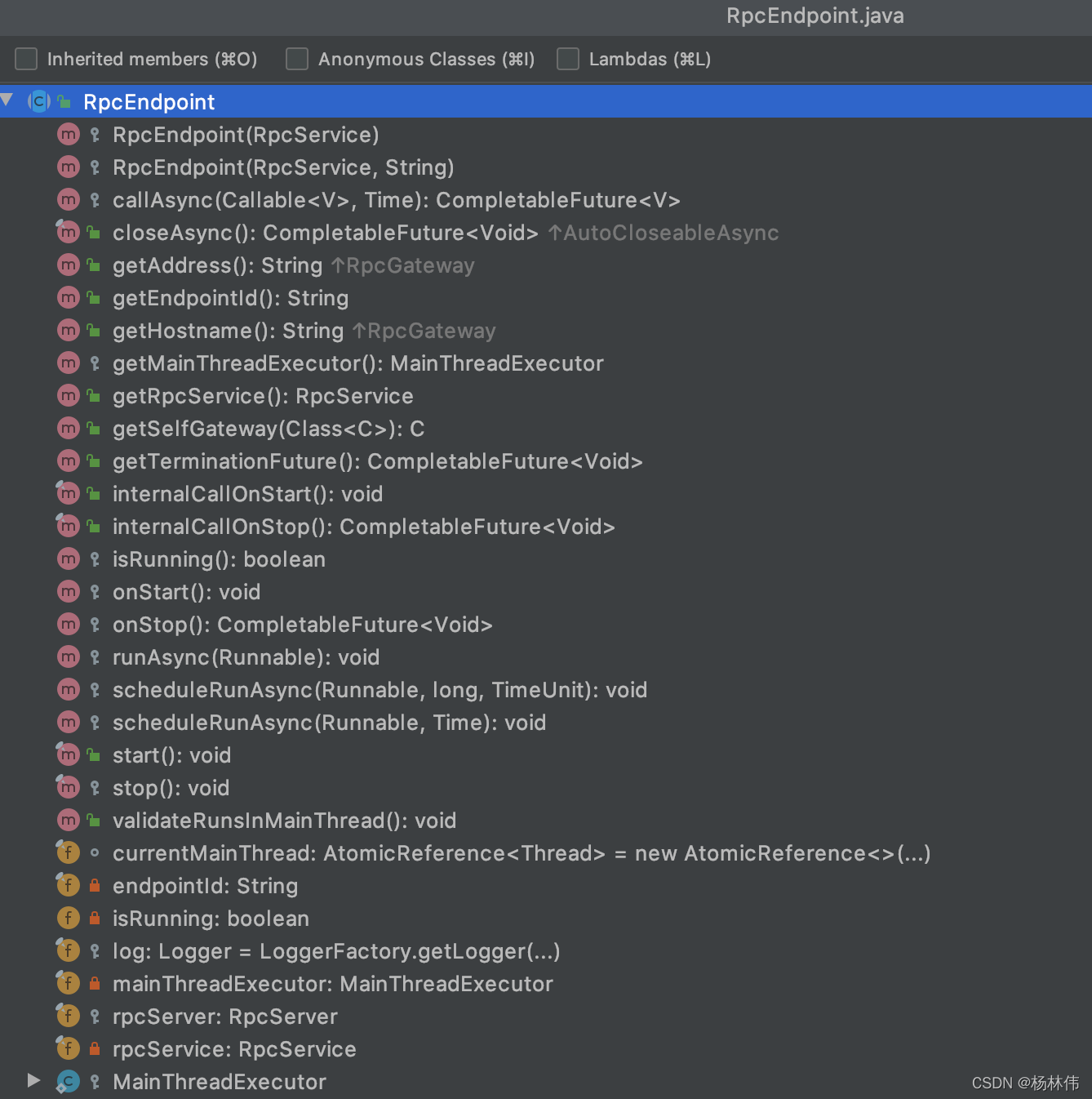1092x1099 pixels.
Task: Click the protected key icon next to onStart()
Action: 95,592
